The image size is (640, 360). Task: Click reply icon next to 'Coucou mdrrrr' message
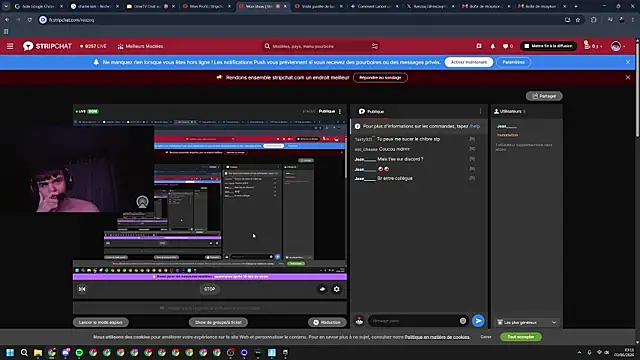pos(472,149)
